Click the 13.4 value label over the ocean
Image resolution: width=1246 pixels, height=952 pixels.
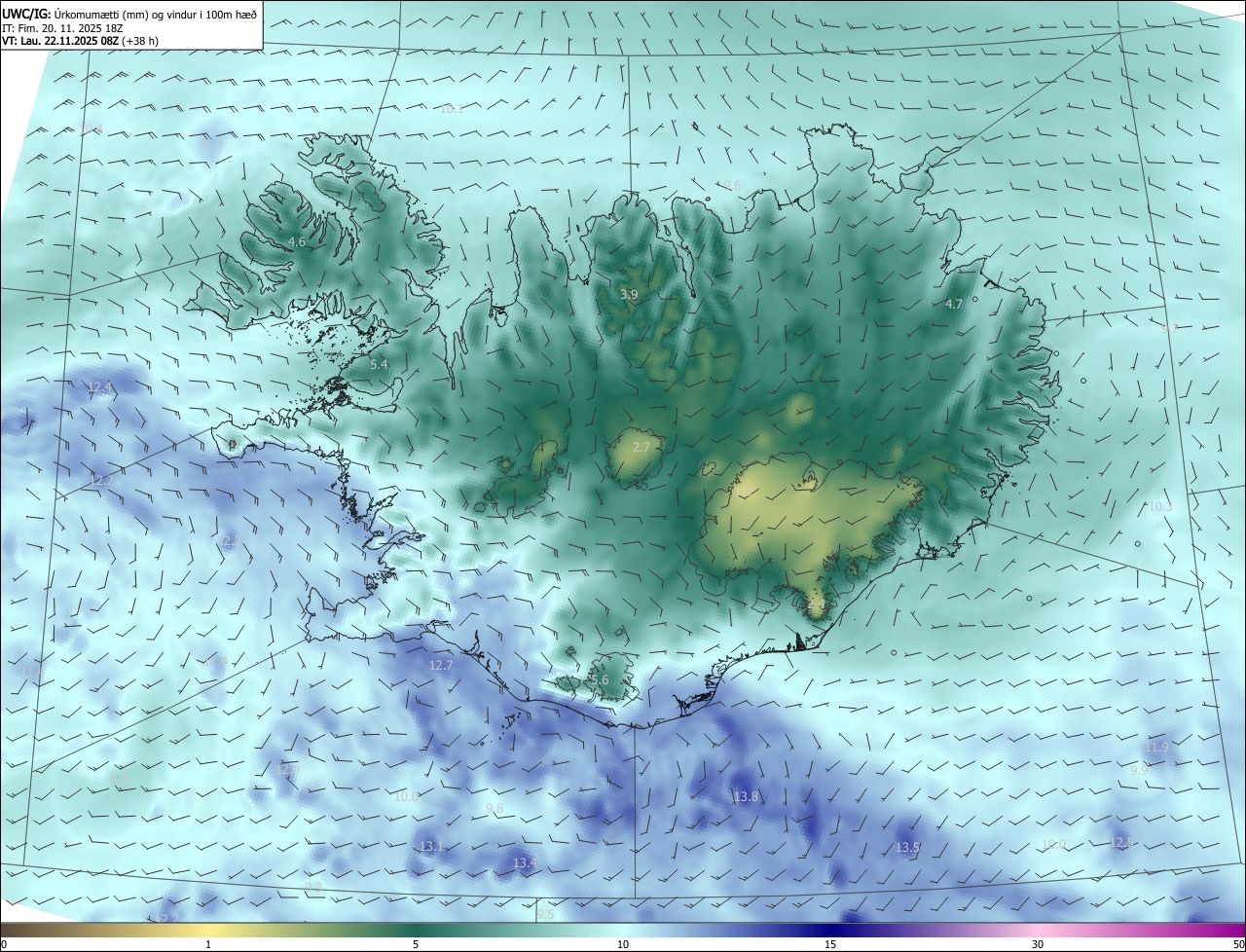click(x=525, y=862)
